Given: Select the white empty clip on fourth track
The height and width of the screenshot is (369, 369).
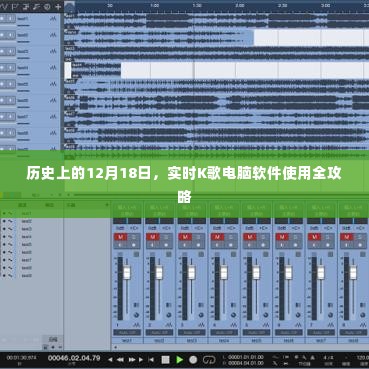Looking at the screenshot, I should tap(242, 70).
